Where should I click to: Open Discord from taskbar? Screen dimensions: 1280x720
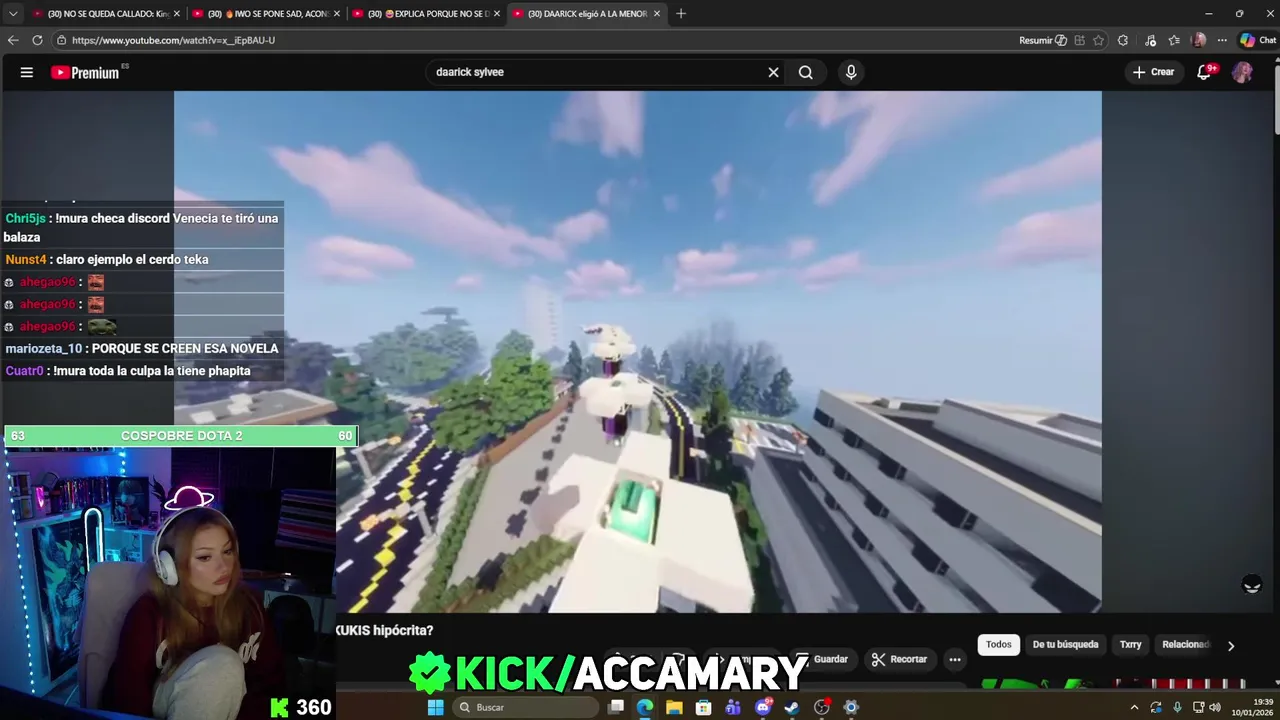pos(763,707)
